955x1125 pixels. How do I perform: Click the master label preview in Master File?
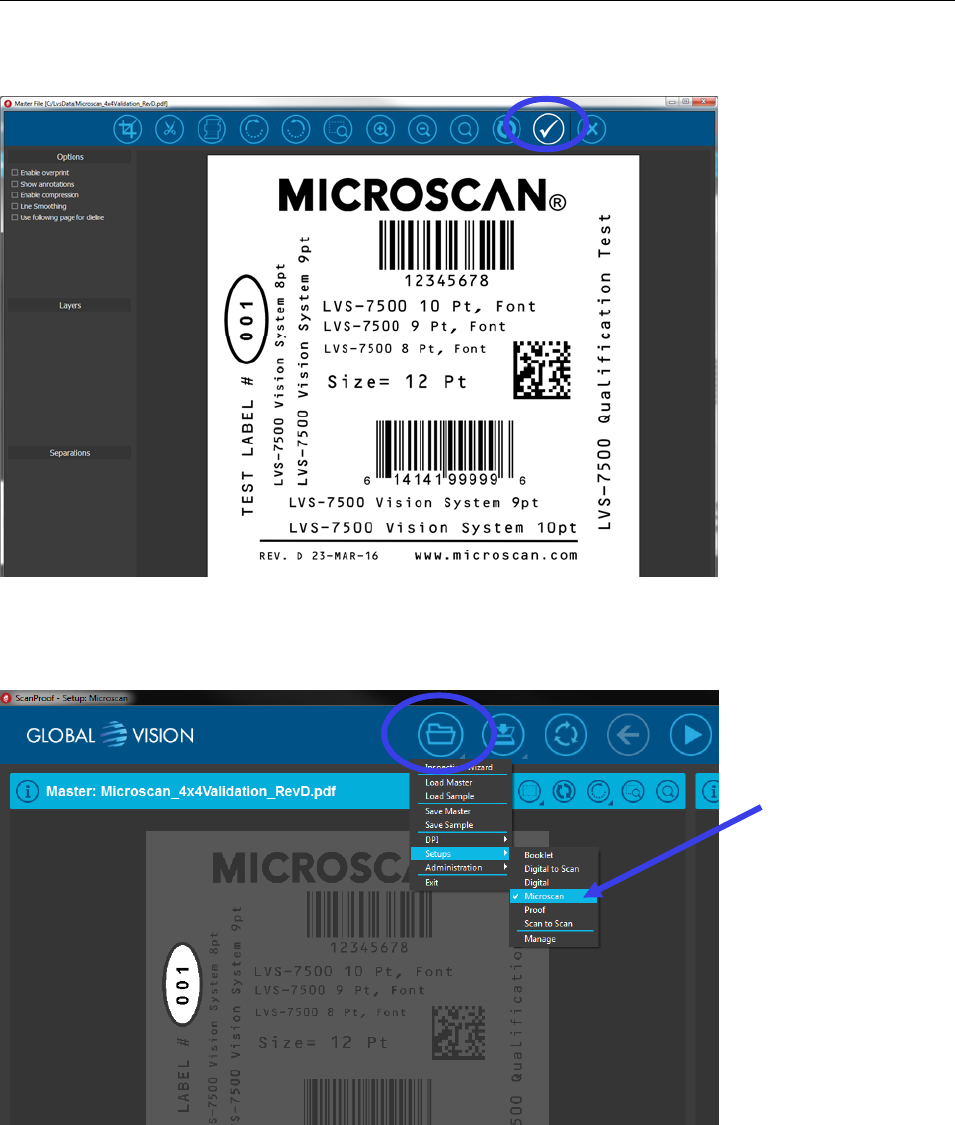(423, 366)
